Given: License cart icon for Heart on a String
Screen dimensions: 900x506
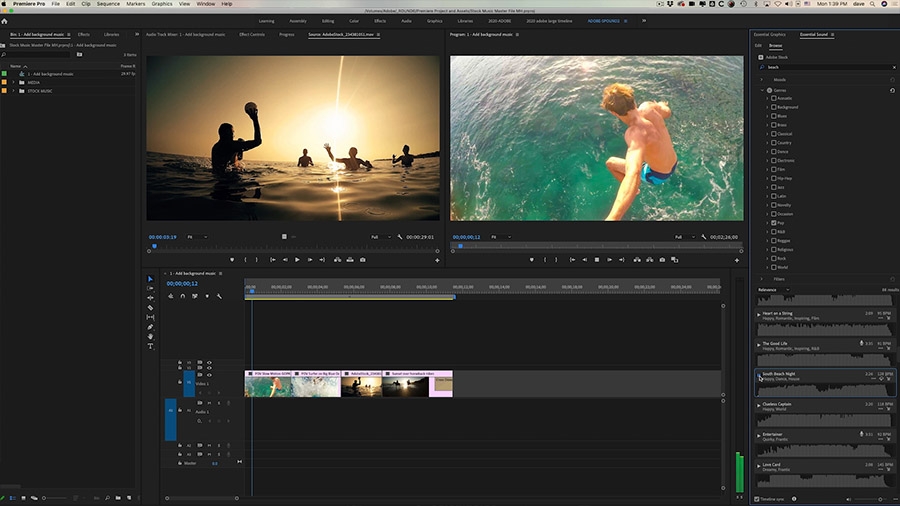Looking at the screenshot, I should (889, 318).
